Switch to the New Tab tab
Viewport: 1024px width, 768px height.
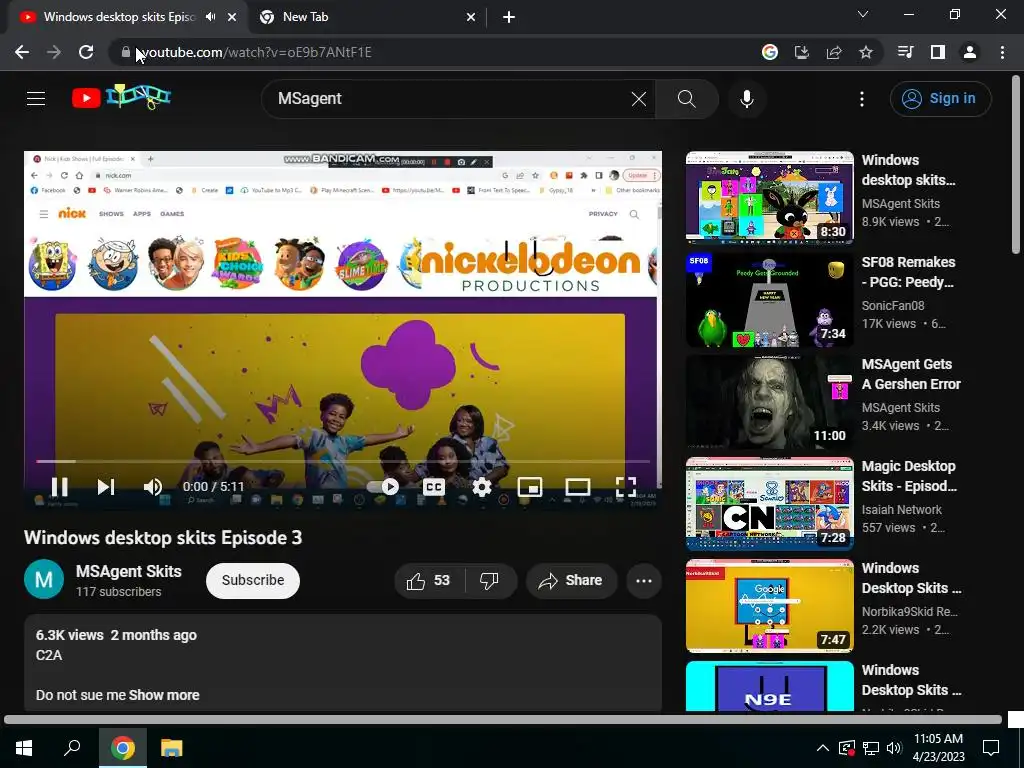368,17
